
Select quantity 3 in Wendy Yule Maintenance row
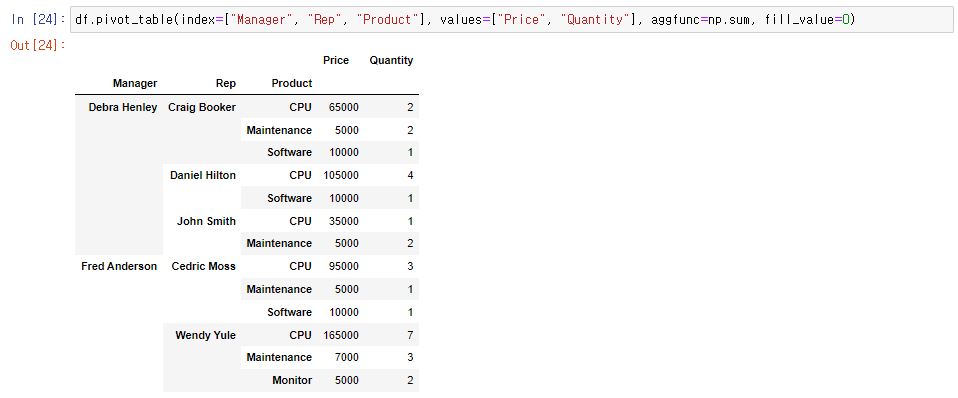point(410,357)
